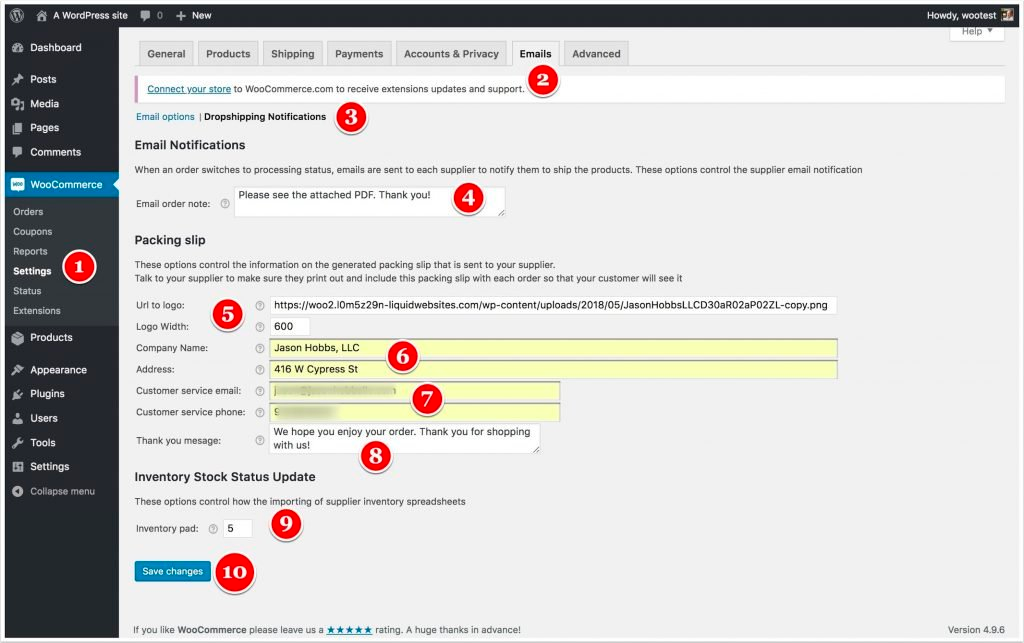Click A WordPress site title link
Image resolution: width=1024 pixels, height=643 pixels.
[x=90, y=15]
